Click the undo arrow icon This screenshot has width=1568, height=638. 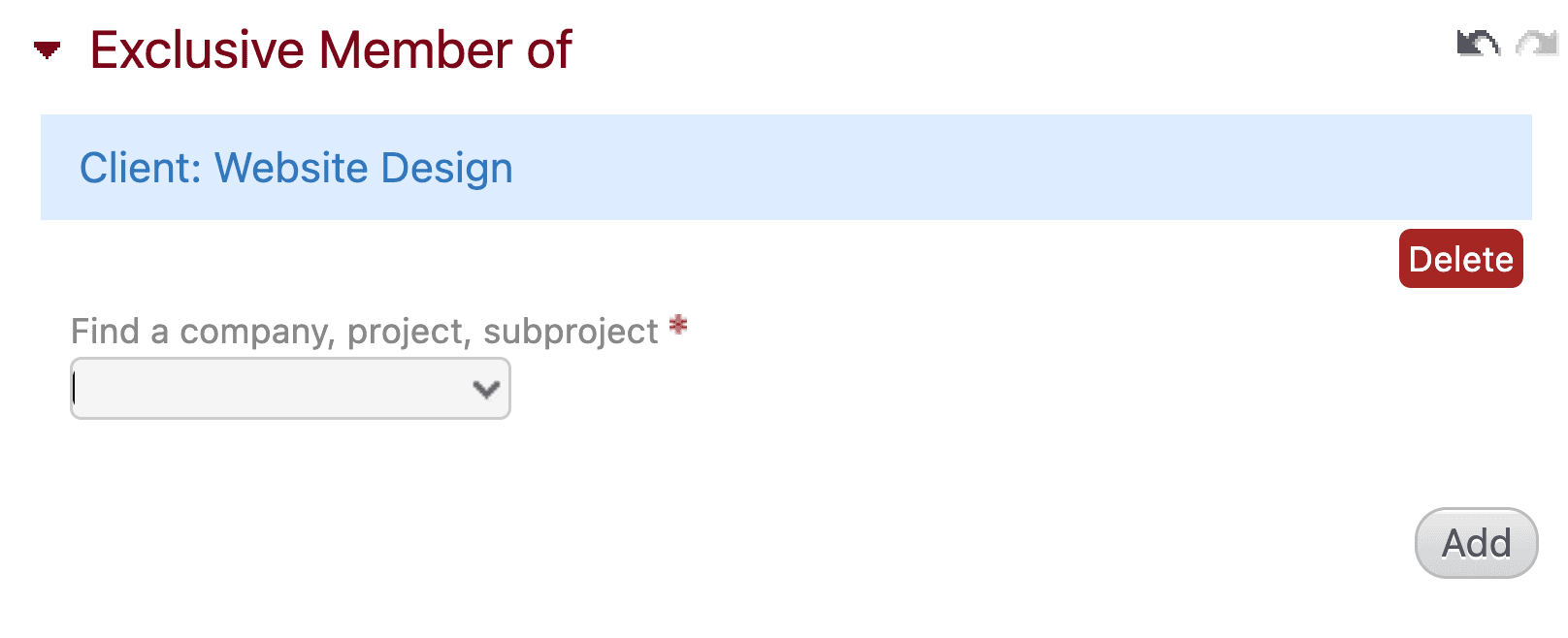1477,44
